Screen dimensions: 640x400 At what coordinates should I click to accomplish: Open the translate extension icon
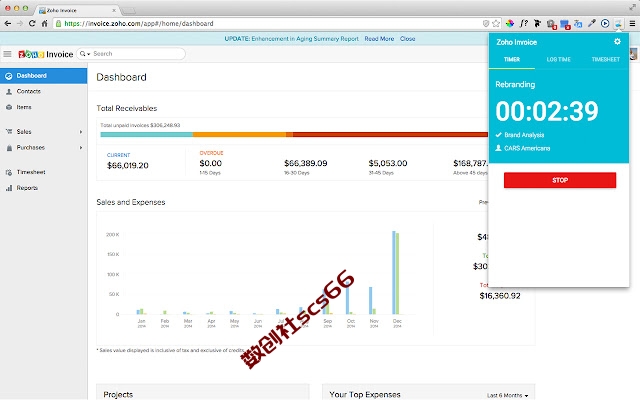tap(578, 24)
